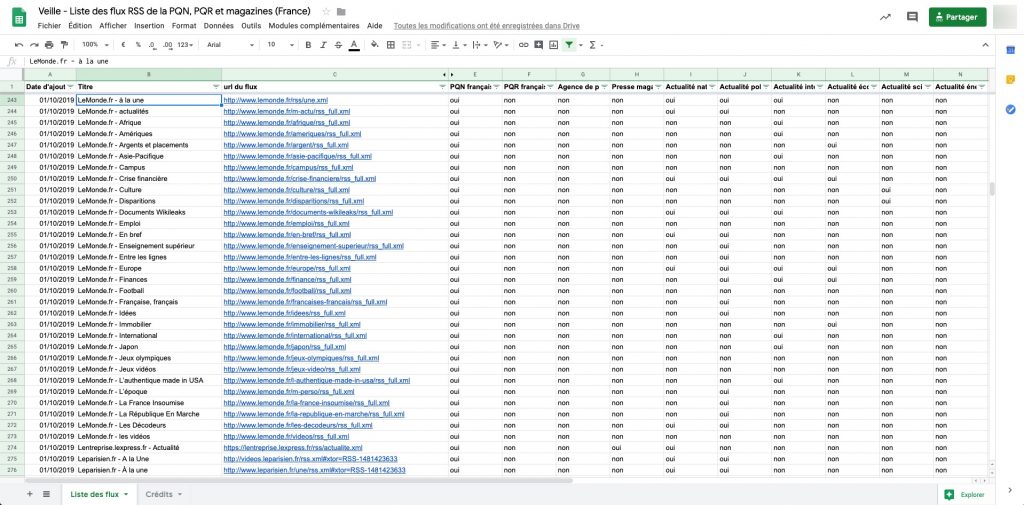The image size is (1024, 505).
Task: Open the Données menu
Action: point(218,26)
